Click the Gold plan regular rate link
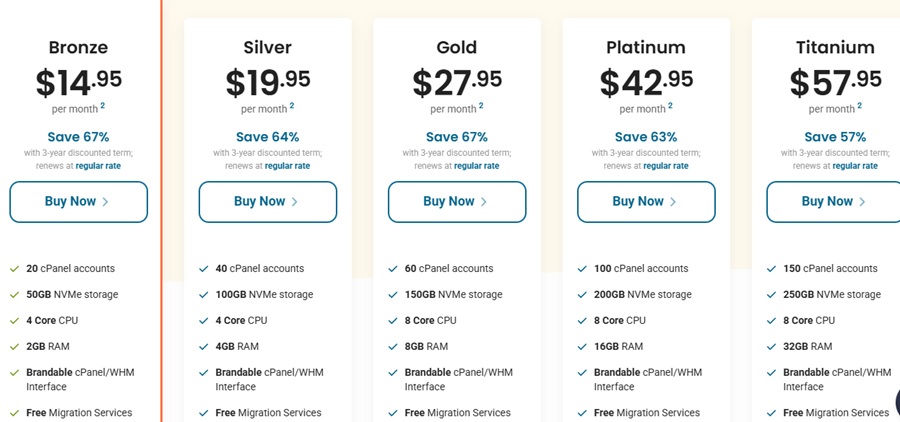The height and width of the screenshot is (422, 900). click(x=477, y=166)
